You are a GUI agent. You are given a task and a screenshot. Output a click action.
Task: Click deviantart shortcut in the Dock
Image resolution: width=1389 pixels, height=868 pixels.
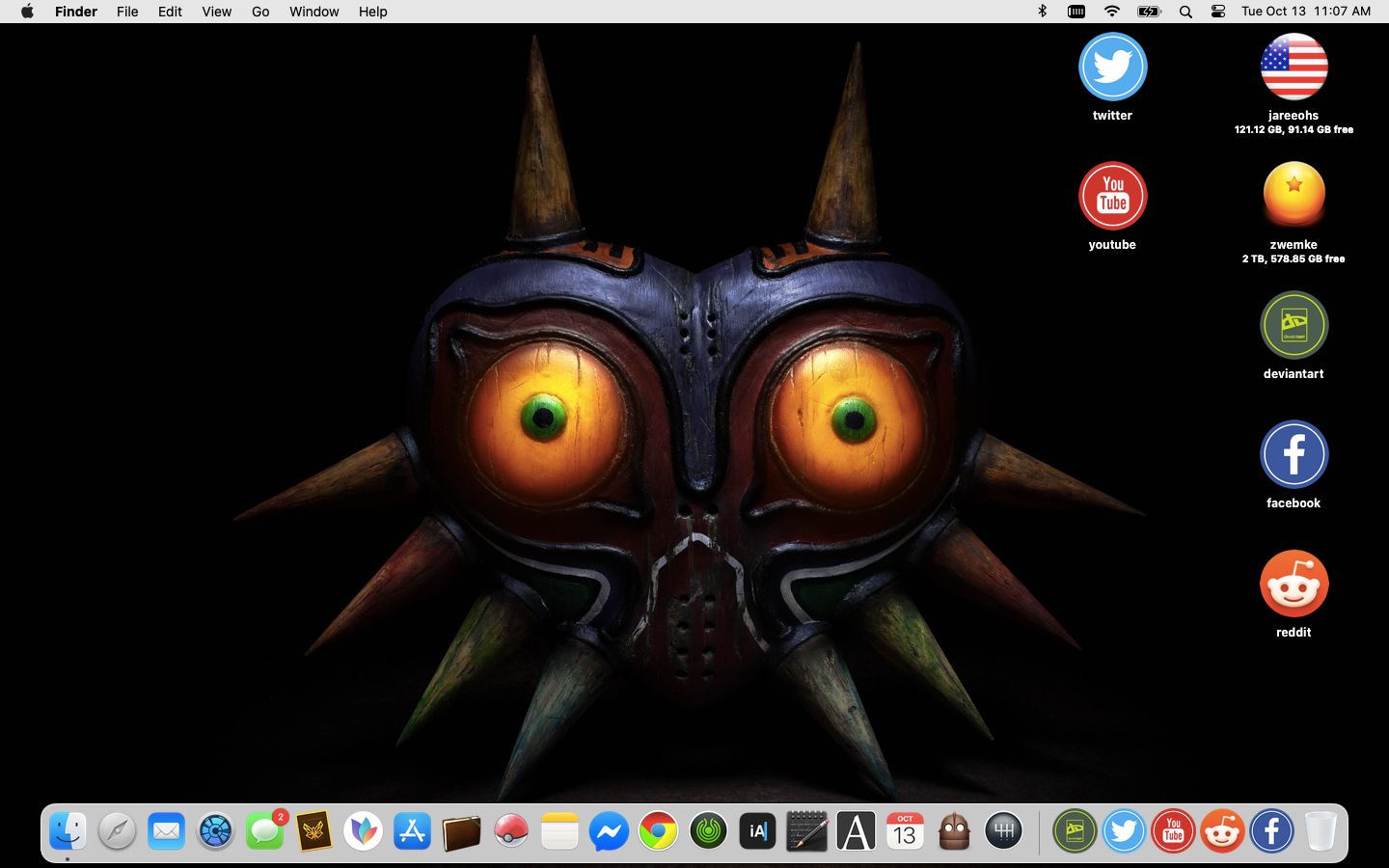coord(1075,830)
